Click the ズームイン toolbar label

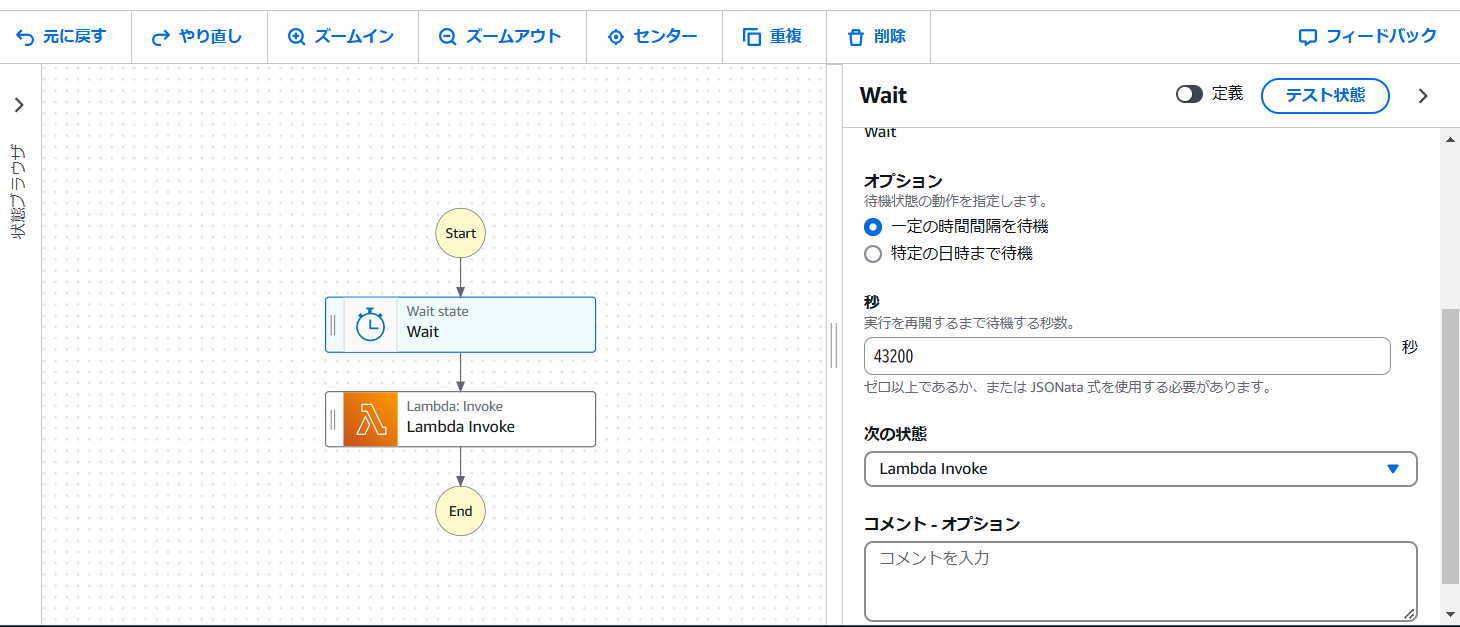click(354, 37)
